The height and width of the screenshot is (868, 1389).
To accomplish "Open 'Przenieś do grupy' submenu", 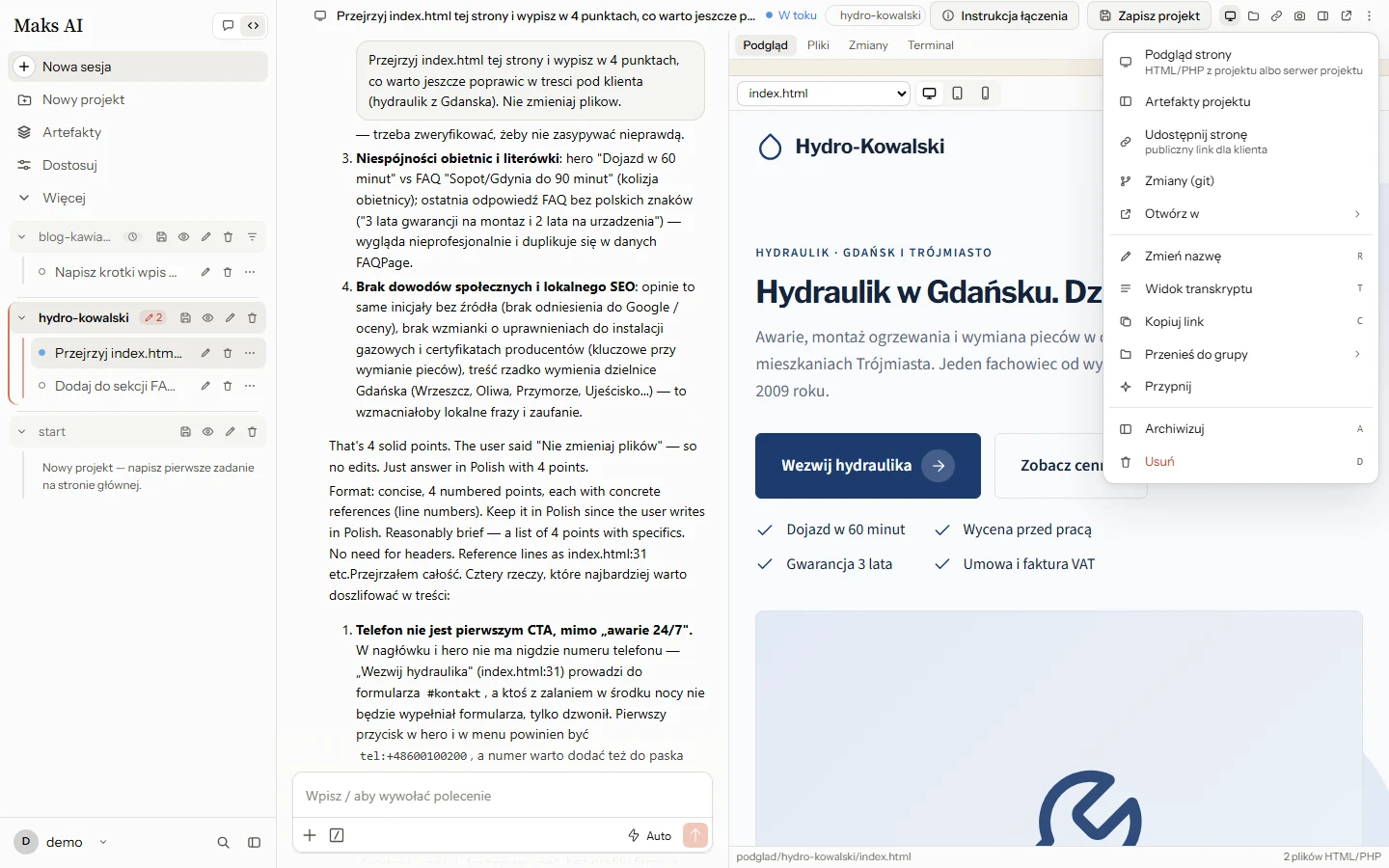I will (1240, 355).
